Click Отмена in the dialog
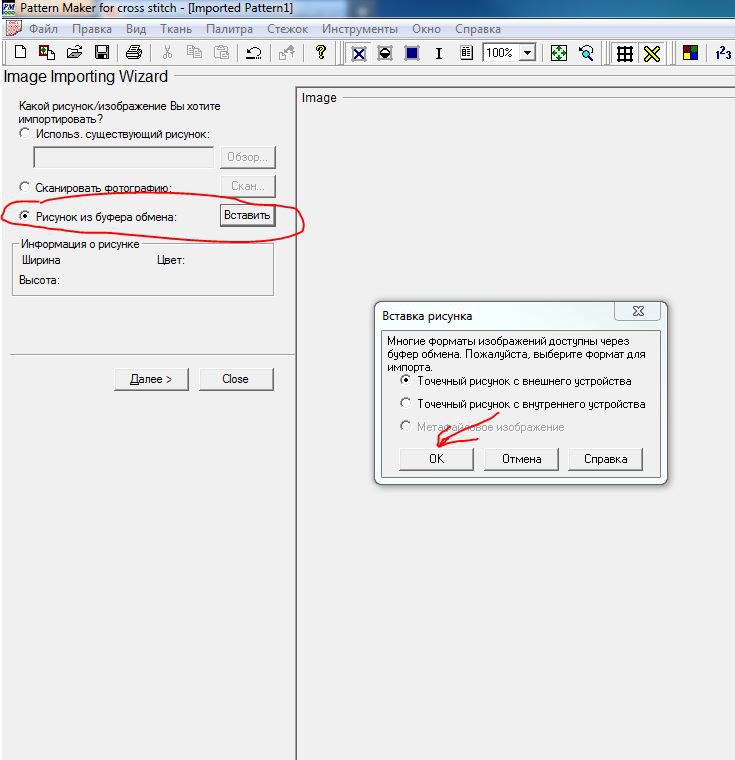 [521, 459]
